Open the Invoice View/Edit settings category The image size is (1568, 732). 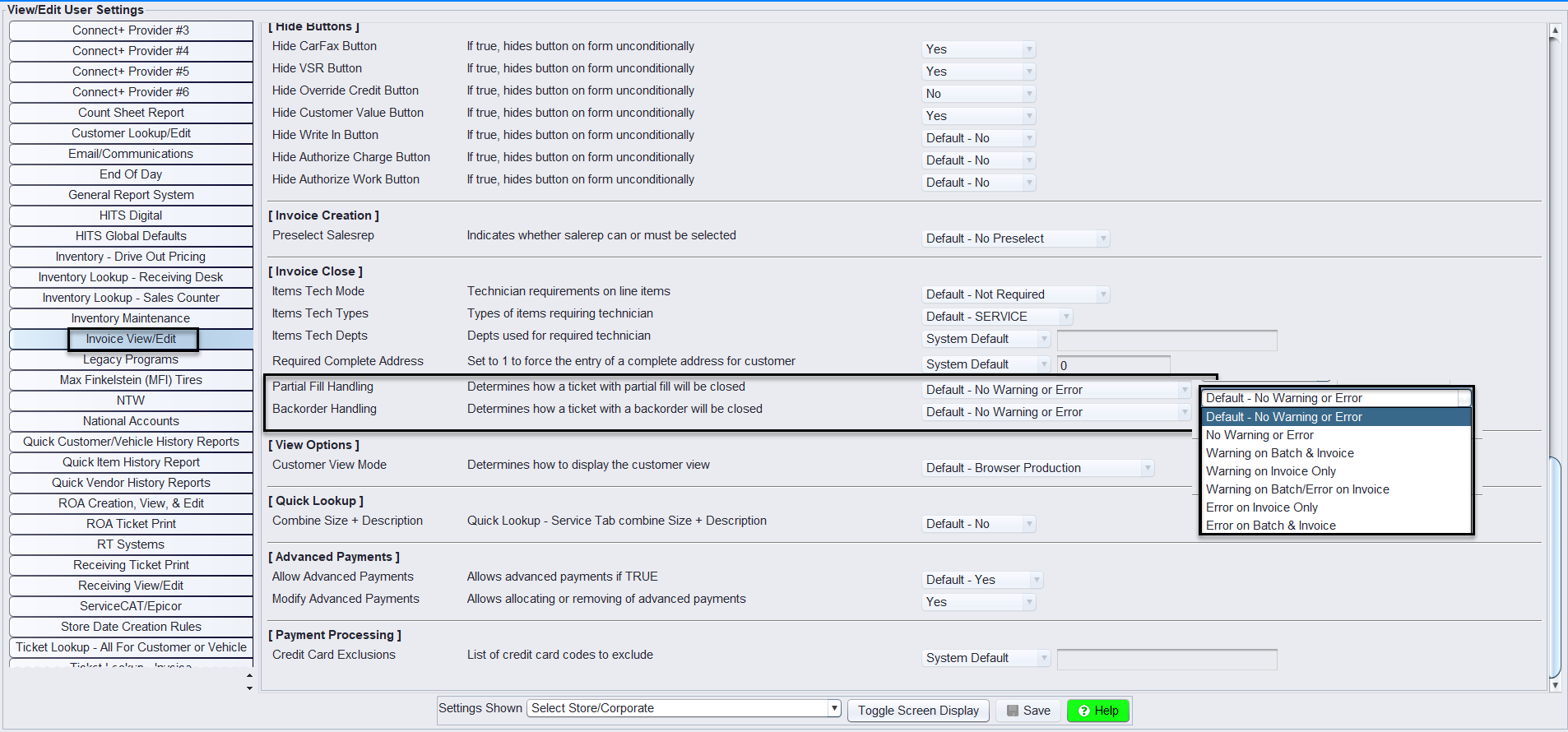click(131, 339)
